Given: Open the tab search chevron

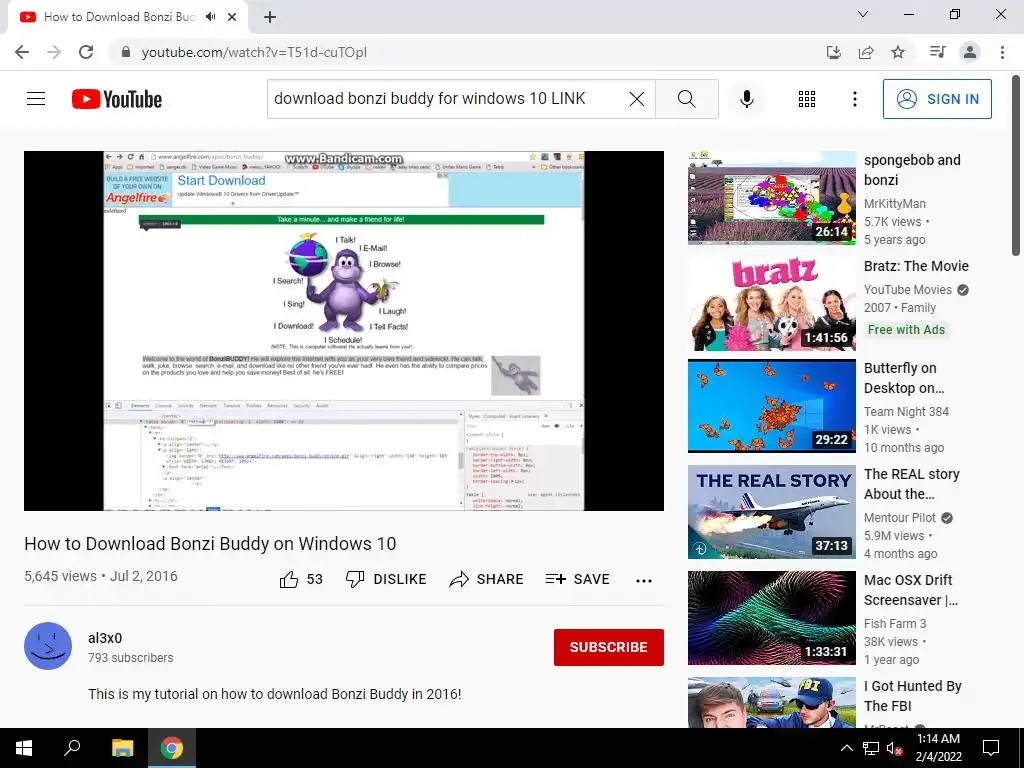Looking at the screenshot, I should coord(863,14).
